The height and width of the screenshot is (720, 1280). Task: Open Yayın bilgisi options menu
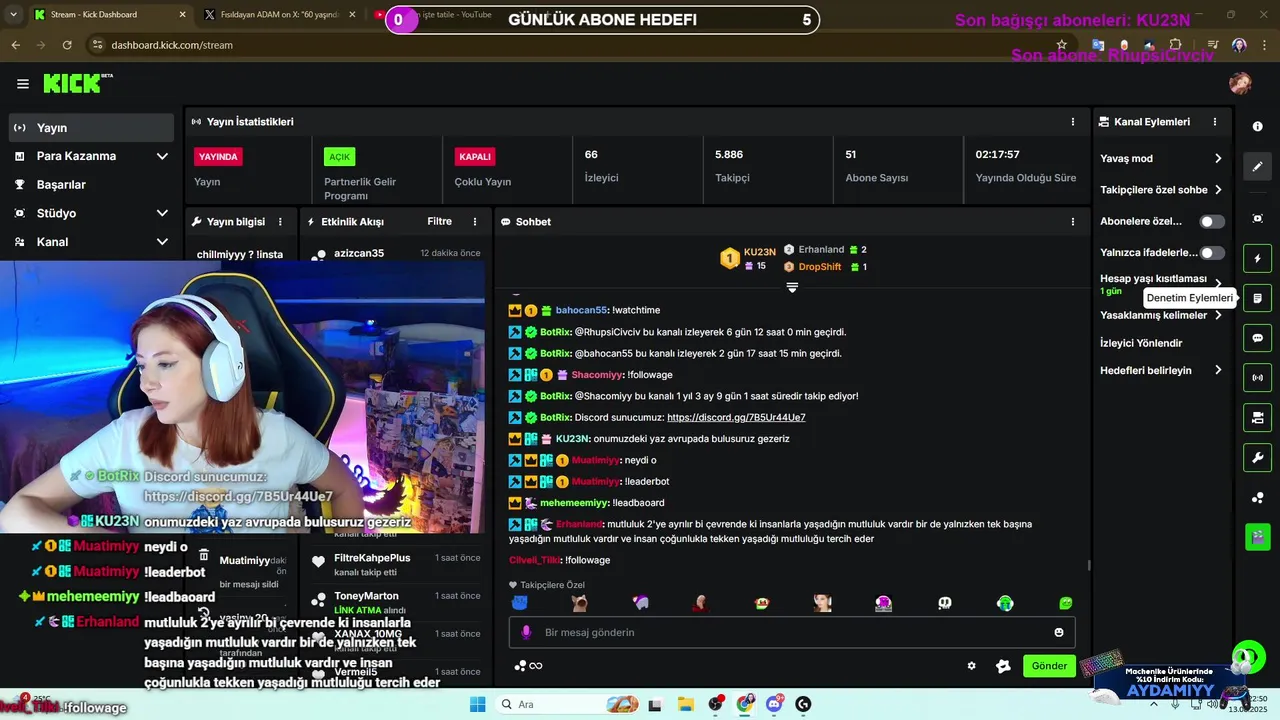[280, 222]
